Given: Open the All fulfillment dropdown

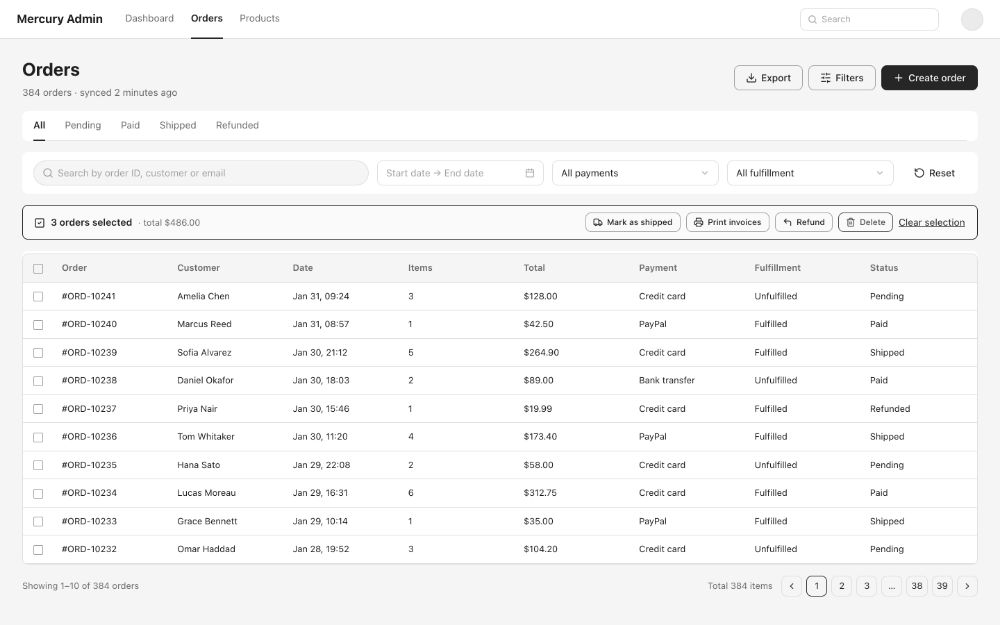Looking at the screenshot, I should (810, 173).
